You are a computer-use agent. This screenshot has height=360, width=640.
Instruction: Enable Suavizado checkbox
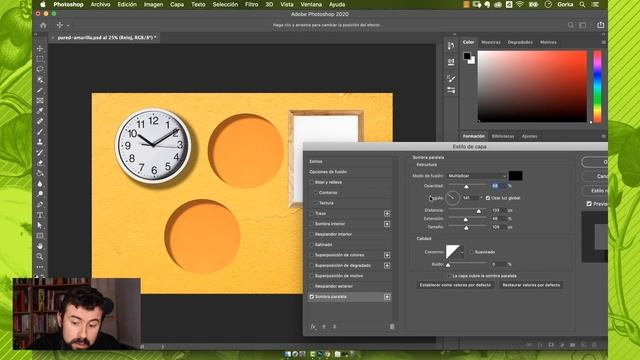[x=471, y=252]
